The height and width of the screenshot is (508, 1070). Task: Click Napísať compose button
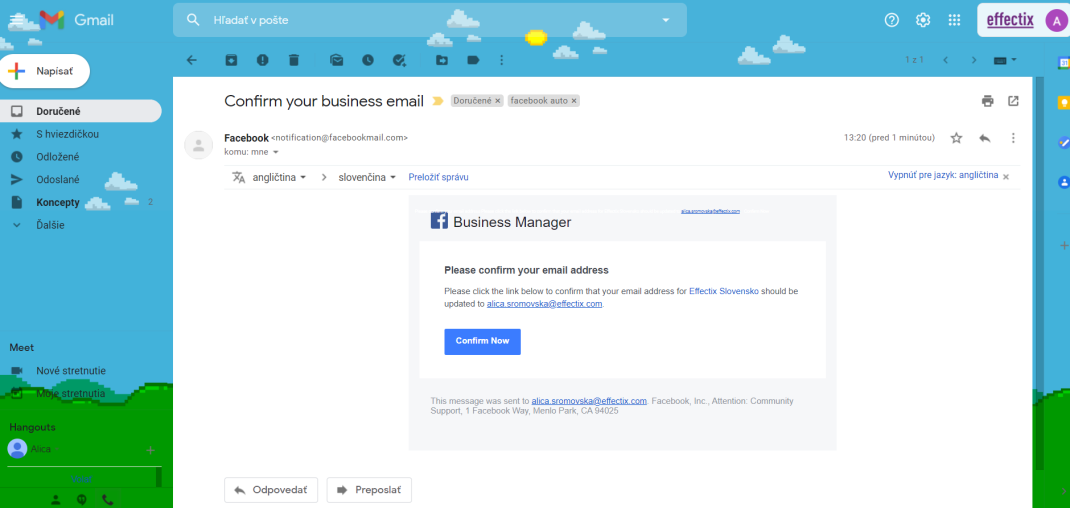tap(45, 71)
